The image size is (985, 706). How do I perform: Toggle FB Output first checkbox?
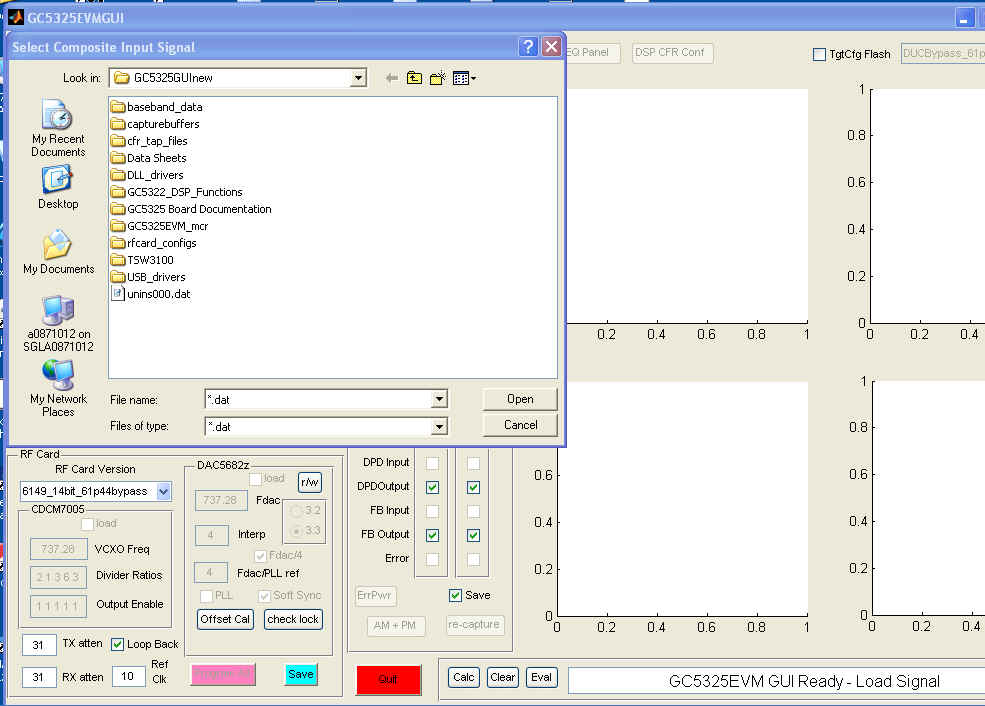[x=432, y=535]
